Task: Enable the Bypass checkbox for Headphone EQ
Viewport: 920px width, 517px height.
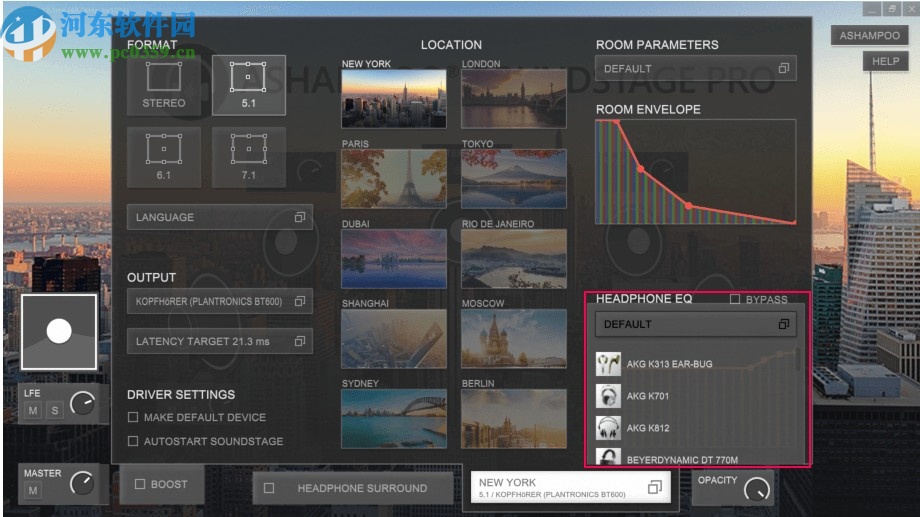Action: click(735, 299)
